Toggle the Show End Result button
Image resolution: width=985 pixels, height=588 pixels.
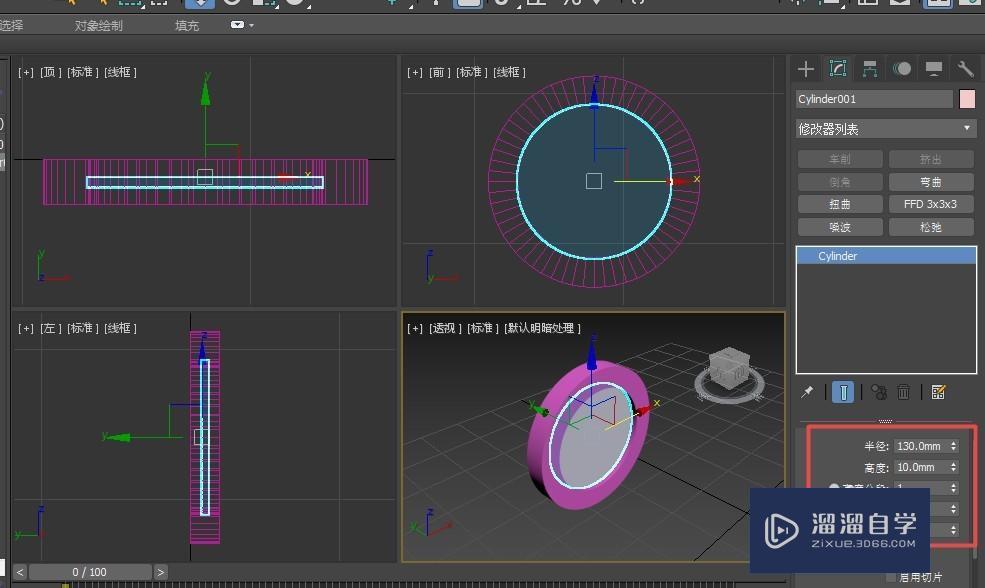pos(843,392)
